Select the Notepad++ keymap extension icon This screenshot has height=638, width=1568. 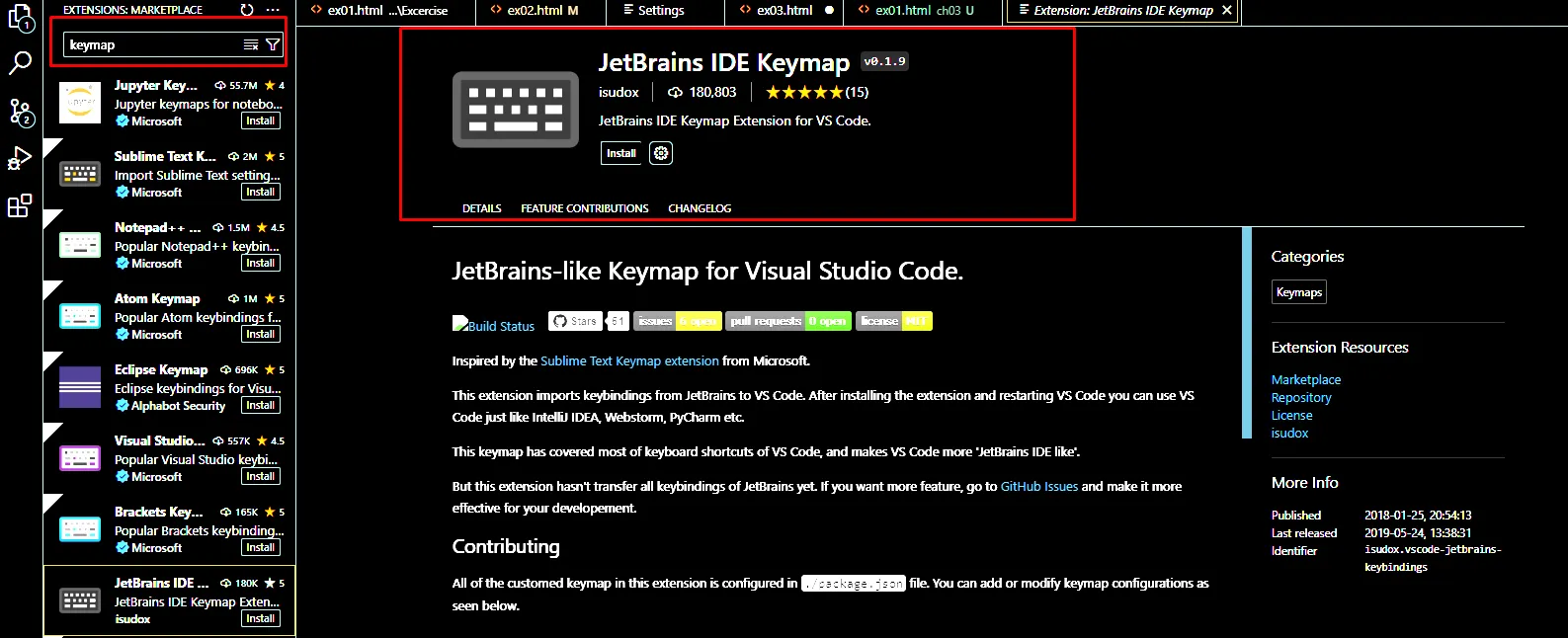tap(80, 245)
